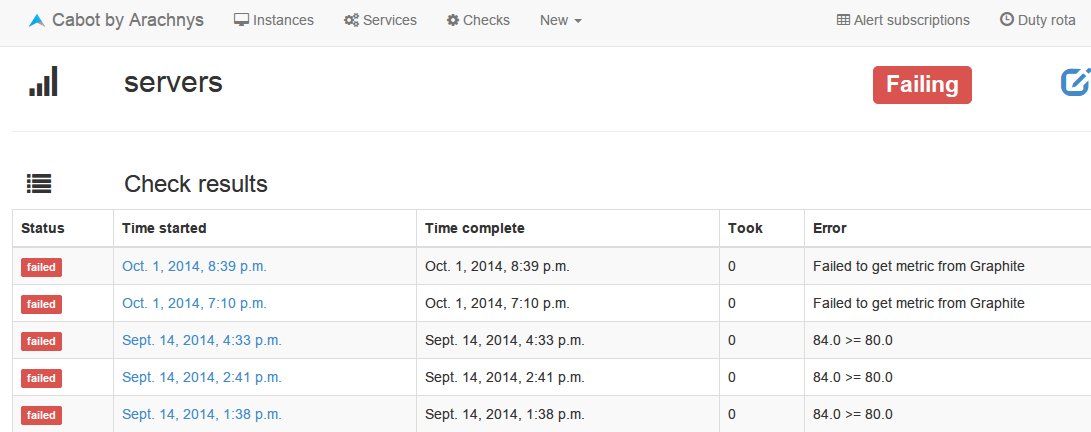Click the cogs icon for Services
Screen dimensions: 1091x432
tap(351, 20)
